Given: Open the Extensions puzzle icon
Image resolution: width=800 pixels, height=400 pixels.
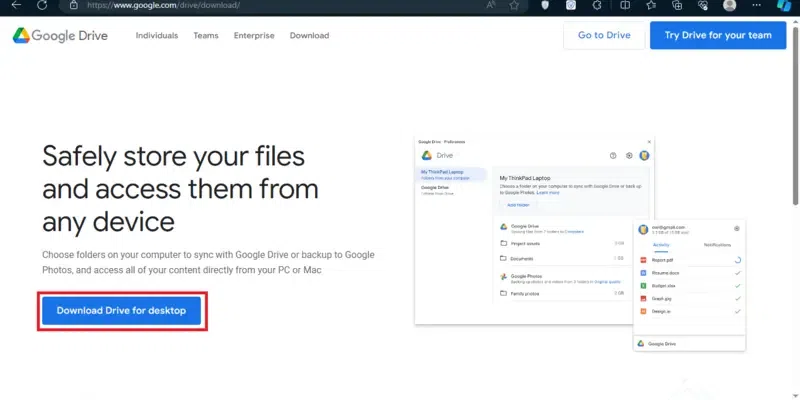Looking at the screenshot, I should [597, 5].
